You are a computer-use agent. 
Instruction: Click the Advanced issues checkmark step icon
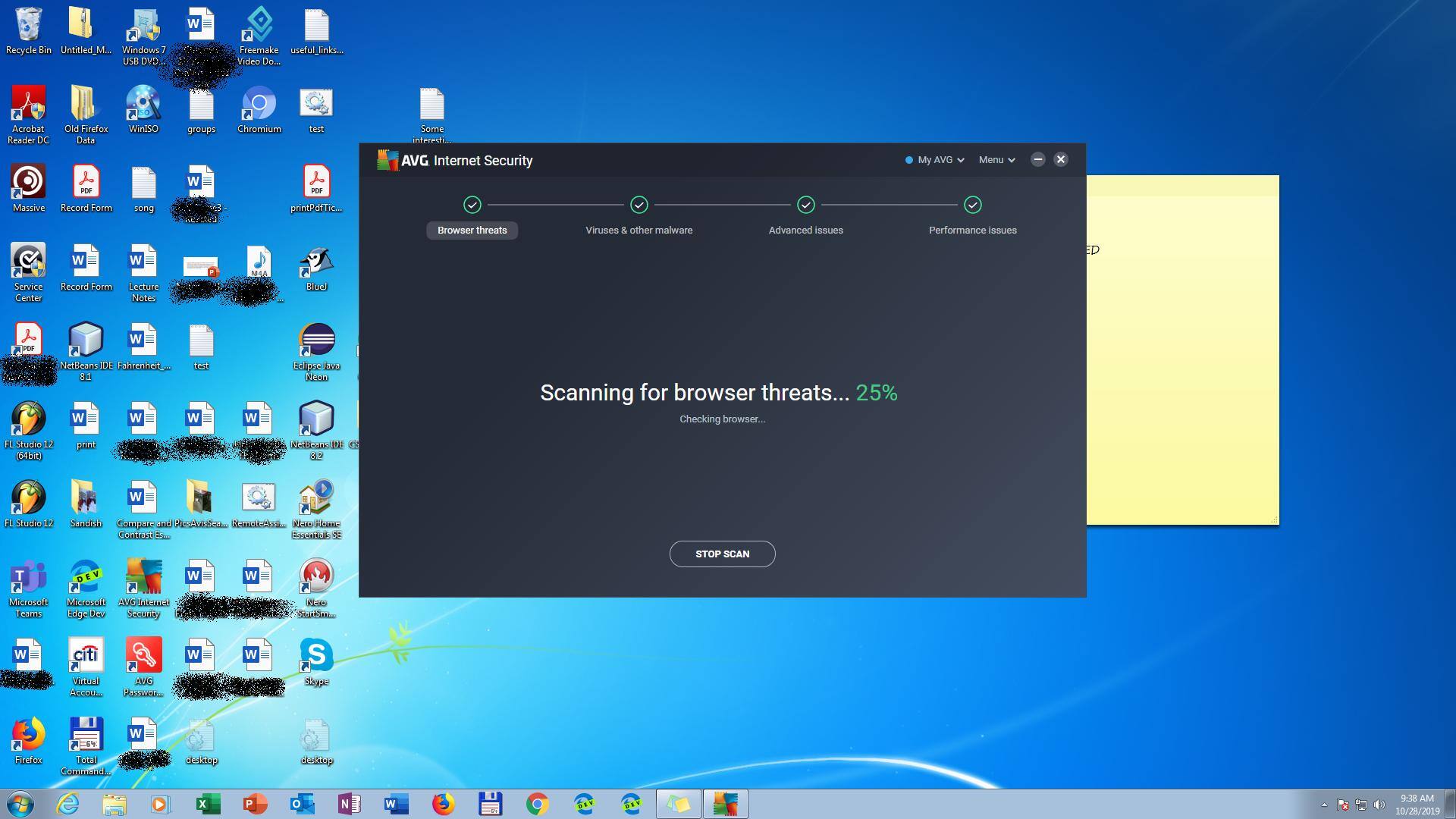(805, 205)
